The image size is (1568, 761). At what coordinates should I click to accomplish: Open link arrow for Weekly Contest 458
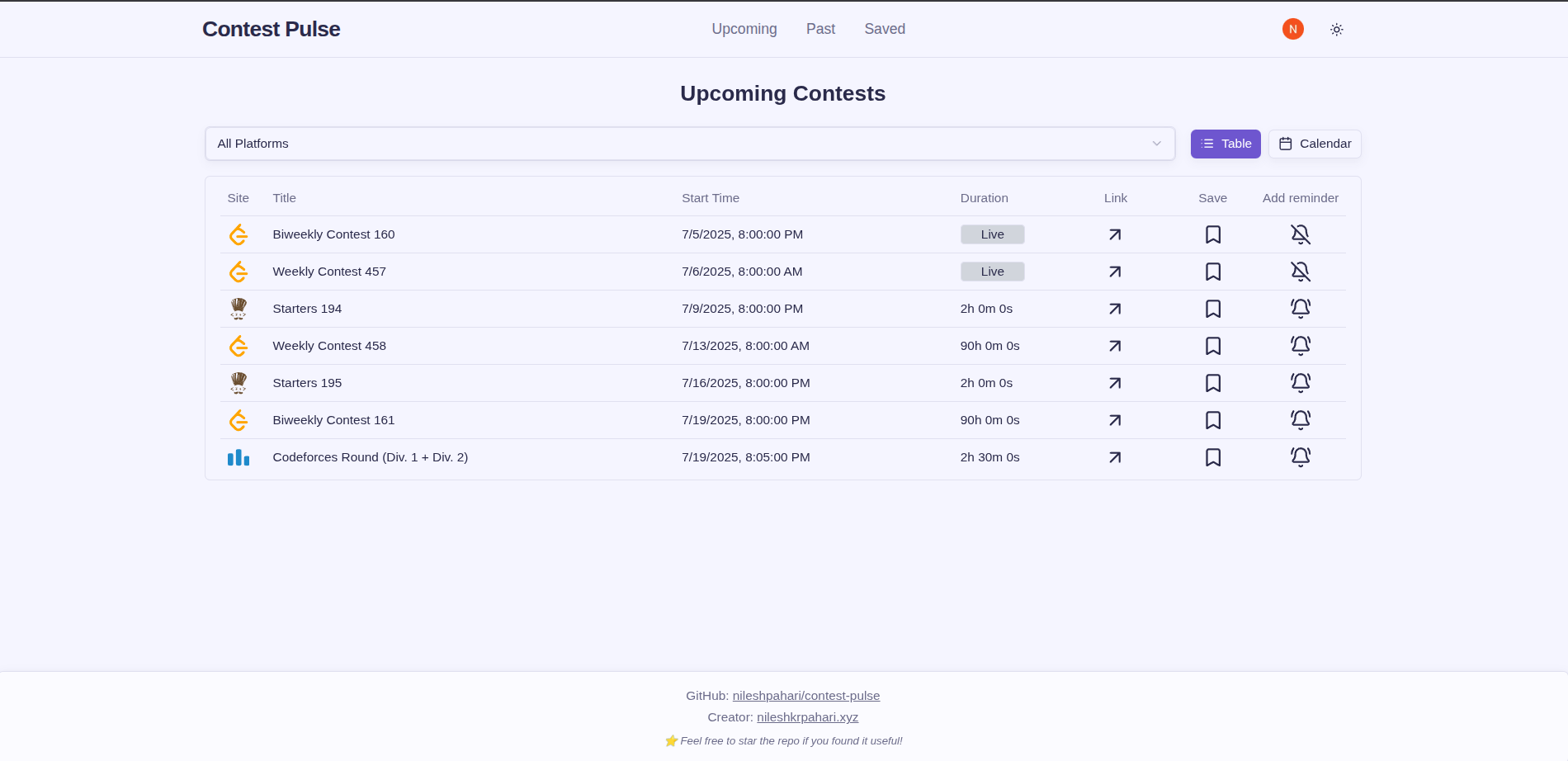(1115, 346)
